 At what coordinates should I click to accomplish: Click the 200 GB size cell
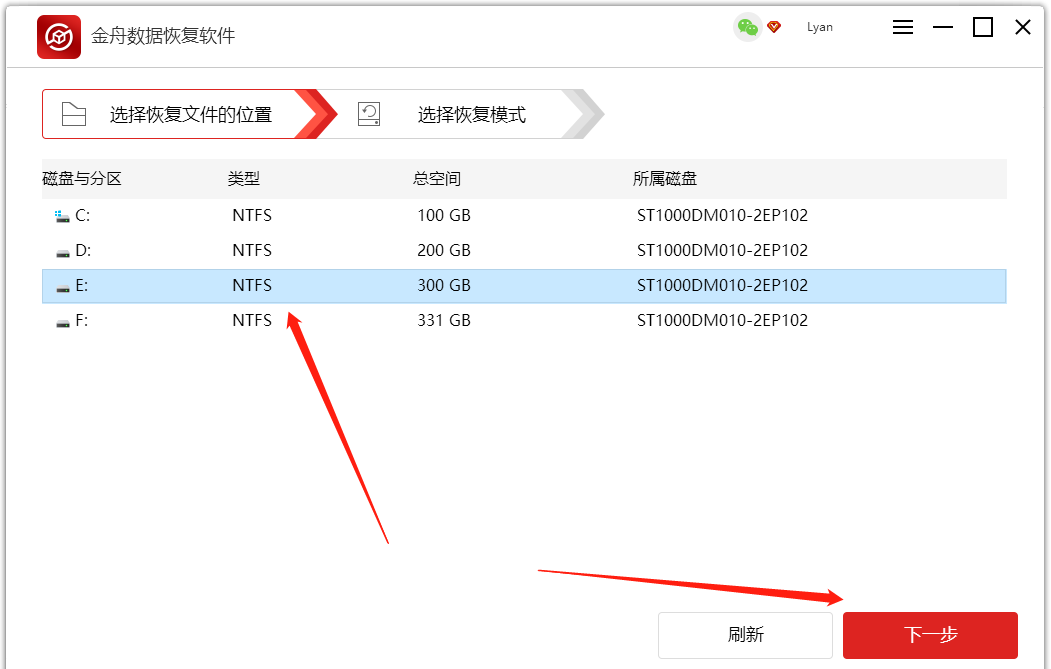[444, 250]
